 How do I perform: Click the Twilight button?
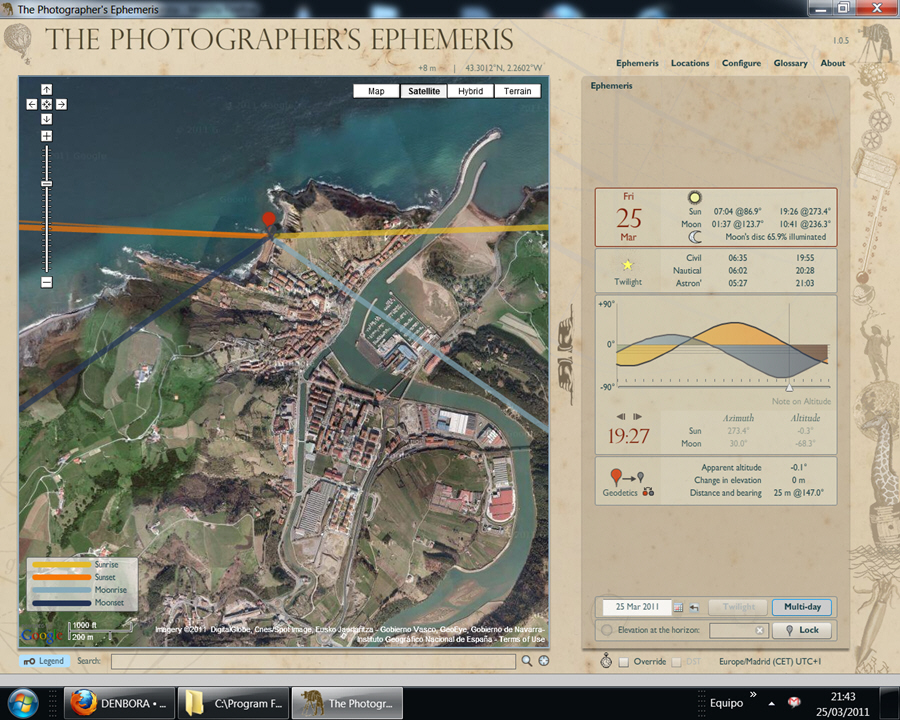click(x=739, y=607)
